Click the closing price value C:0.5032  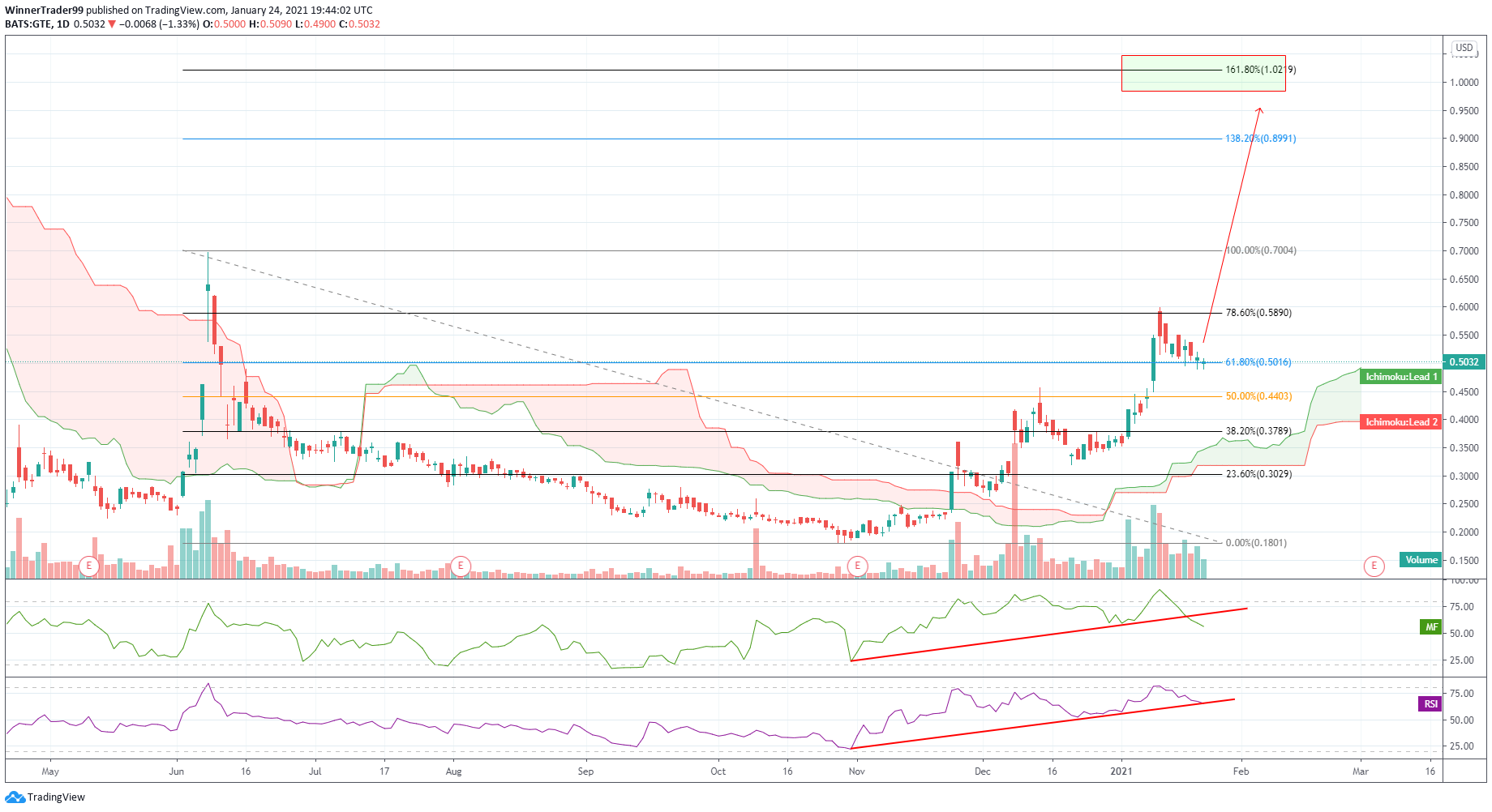(x=358, y=24)
